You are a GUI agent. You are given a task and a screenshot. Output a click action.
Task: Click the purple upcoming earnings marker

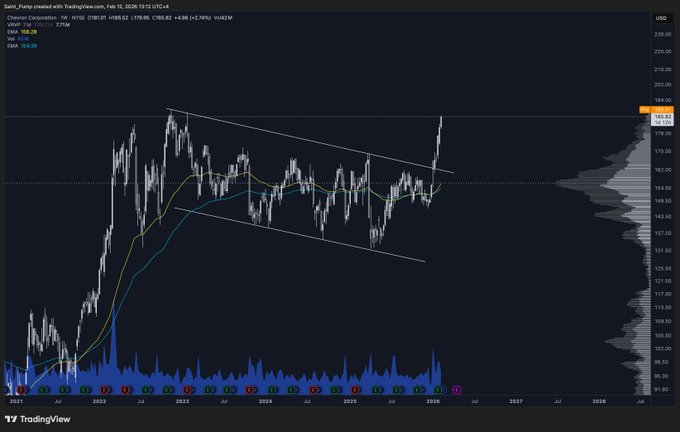457,390
